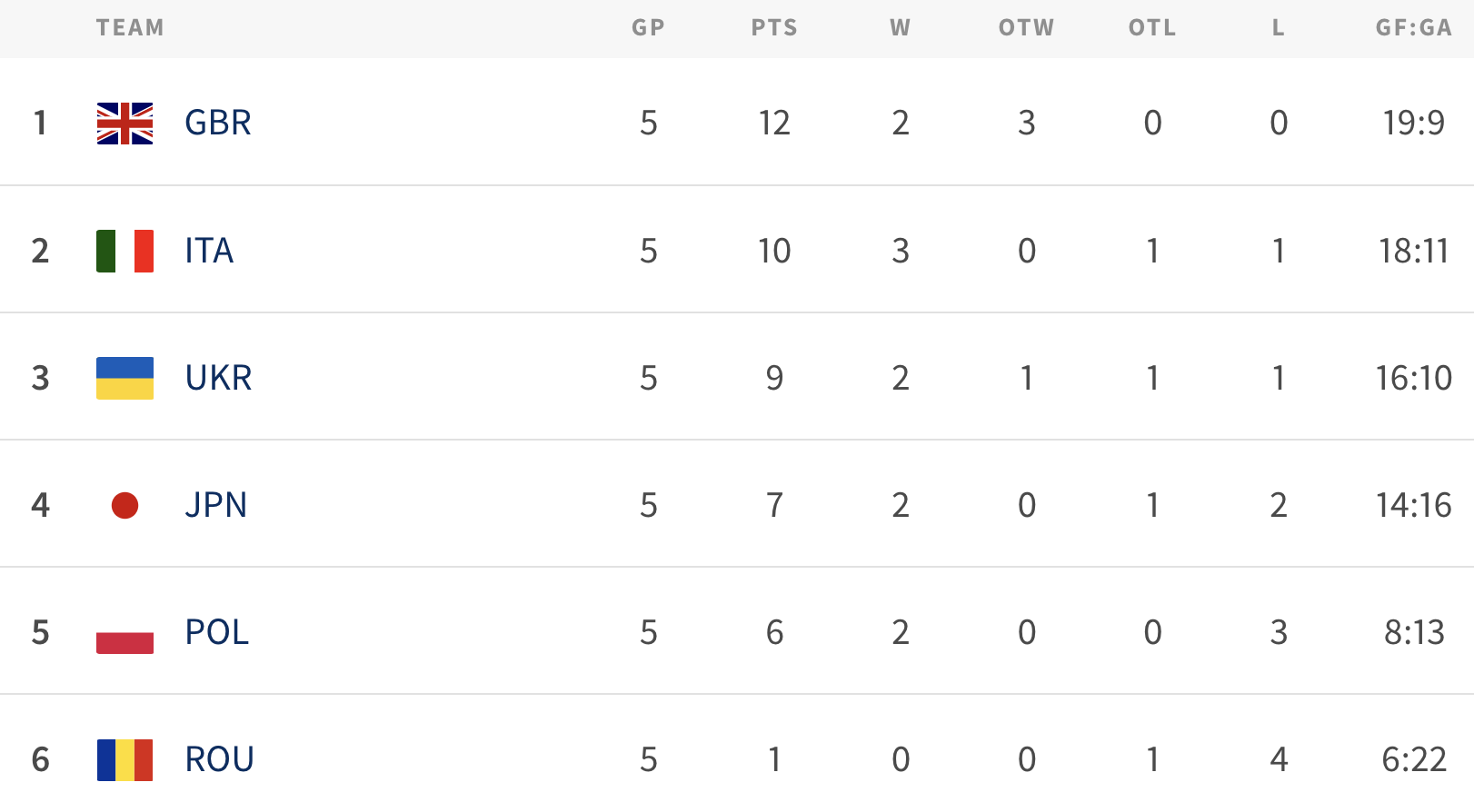Sort by the PTS column header
Image resolution: width=1474 pixels, height=812 pixels.
(x=774, y=28)
